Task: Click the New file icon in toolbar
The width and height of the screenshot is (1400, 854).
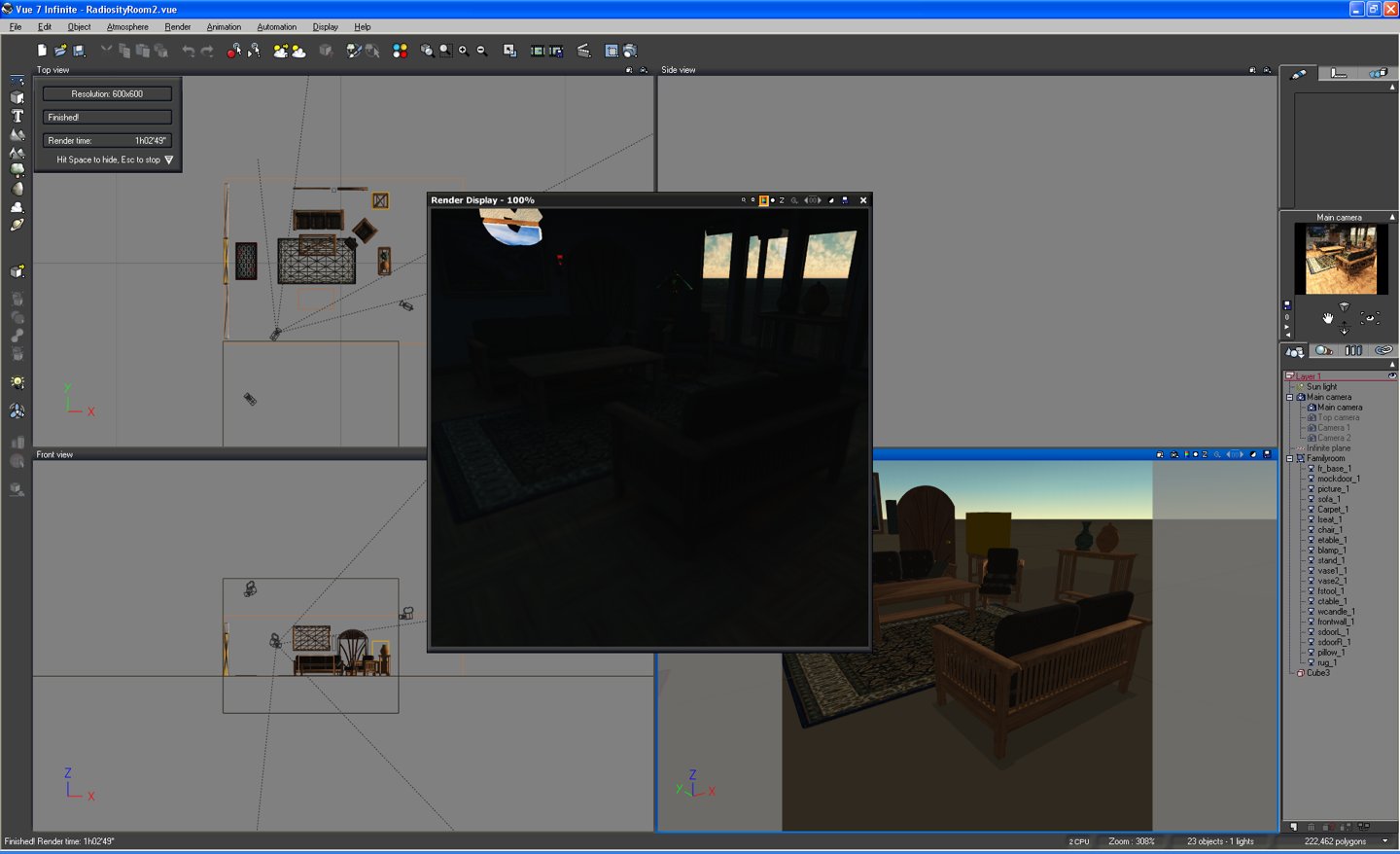Action: 42,51
